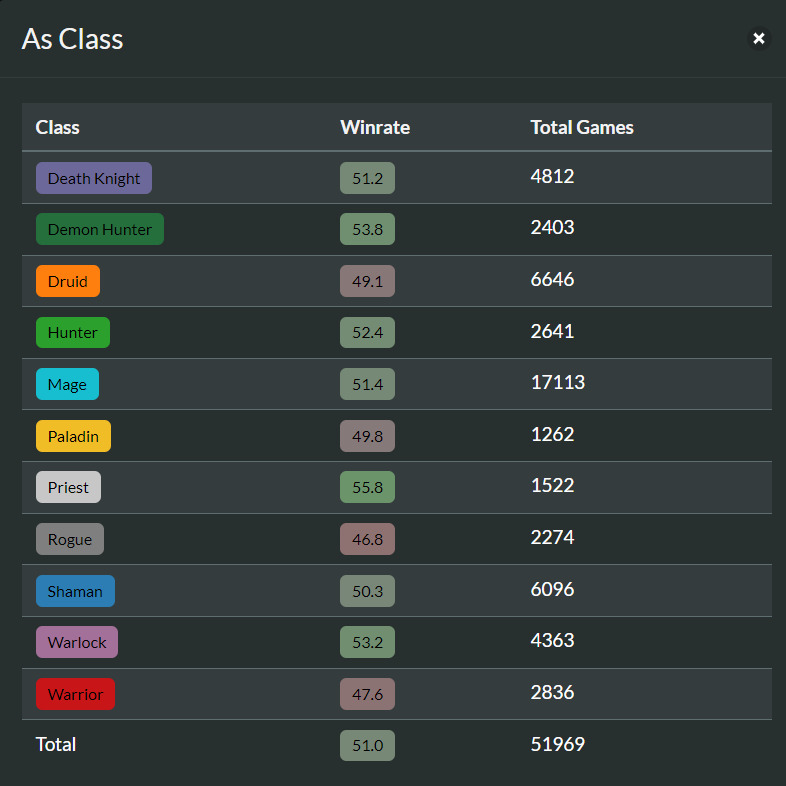Image resolution: width=786 pixels, height=786 pixels.
Task: Sort by Total Games column header
Action: pyautogui.click(x=582, y=127)
